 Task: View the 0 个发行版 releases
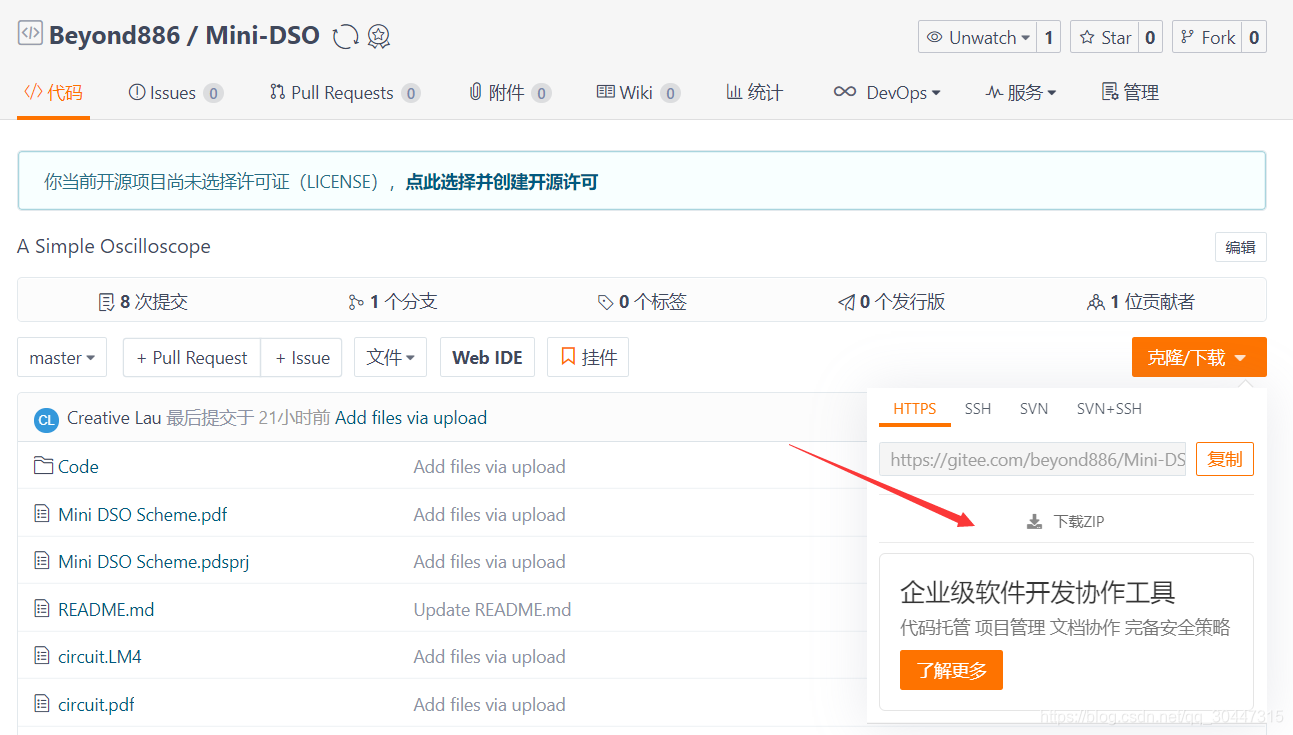(x=891, y=301)
